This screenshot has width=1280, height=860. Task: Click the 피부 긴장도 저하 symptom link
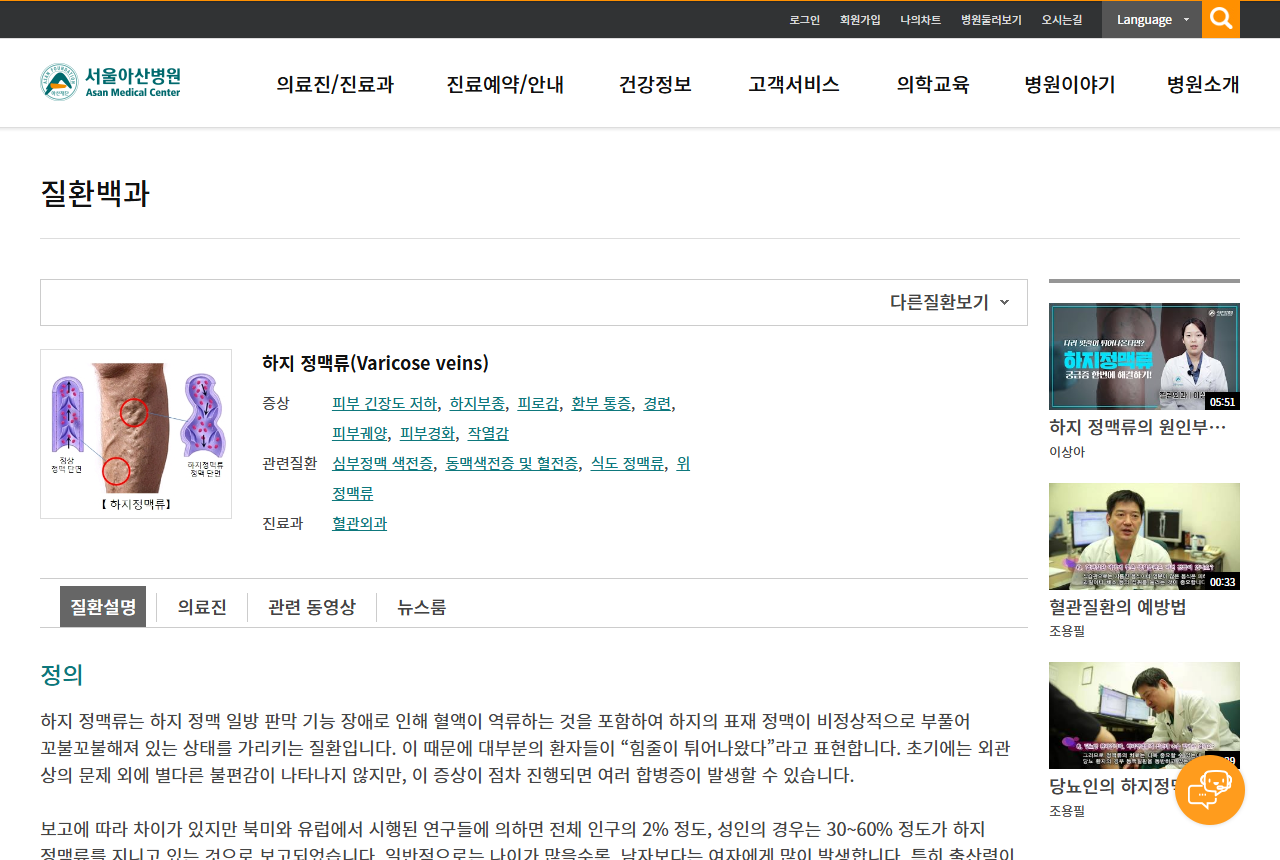385,404
